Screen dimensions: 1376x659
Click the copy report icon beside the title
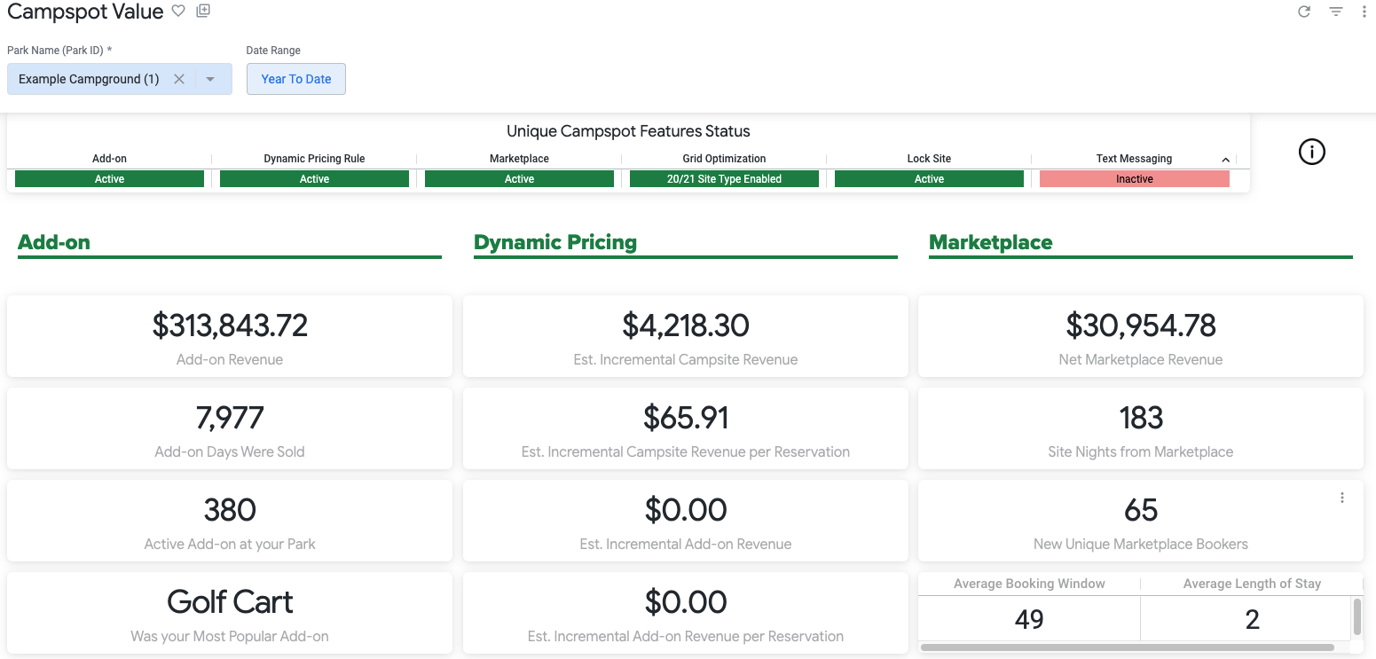tap(203, 12)
